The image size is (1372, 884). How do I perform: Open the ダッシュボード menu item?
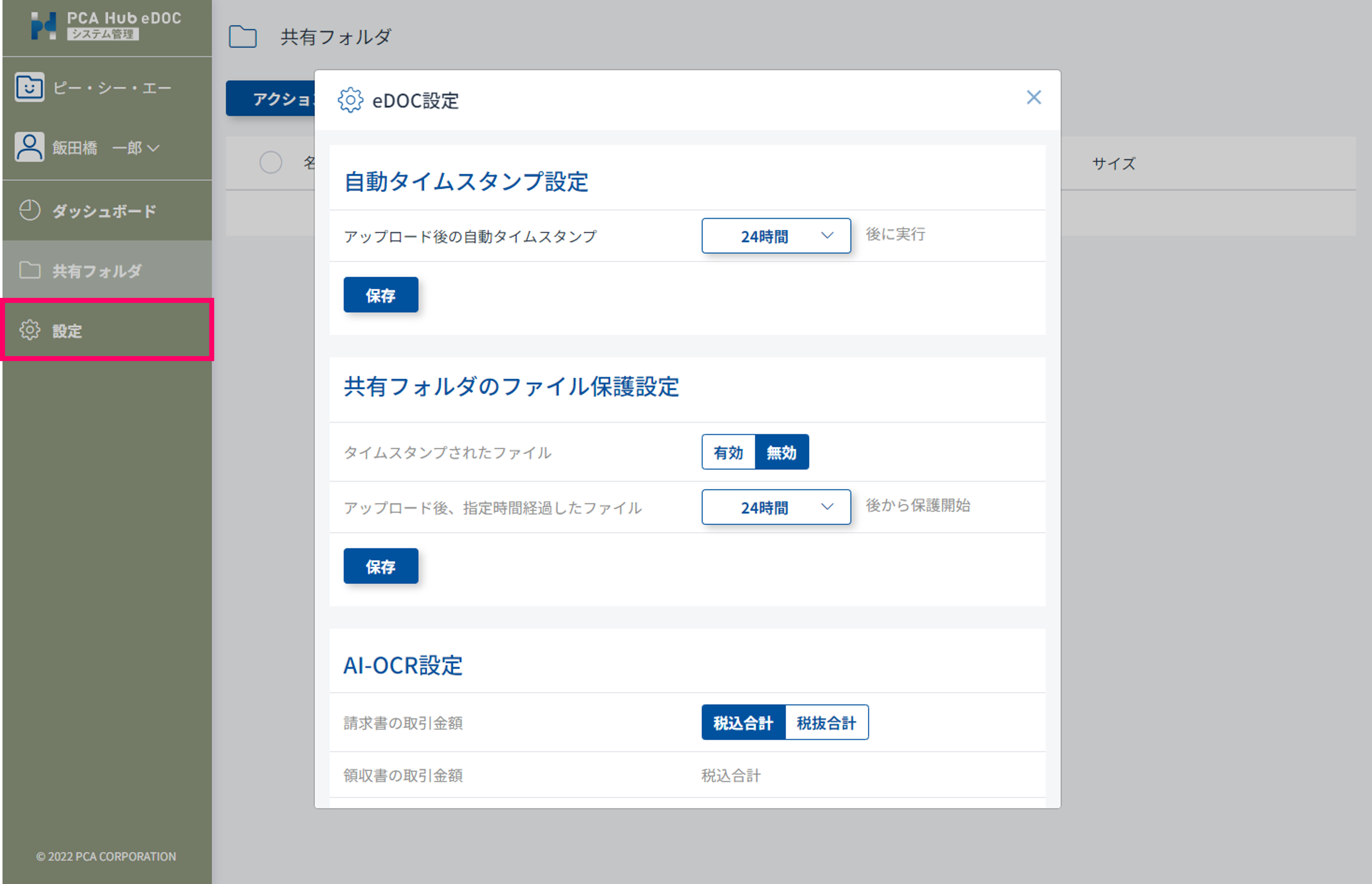point(104,211)
